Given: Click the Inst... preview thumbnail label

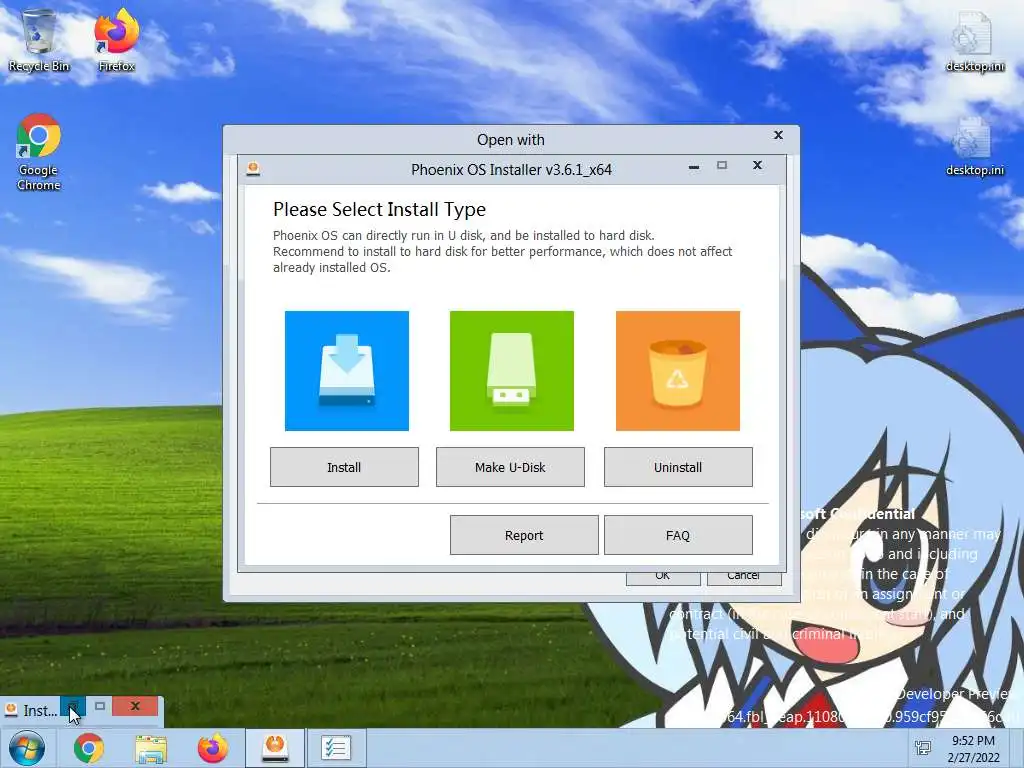Looking at the screenshot, I should (40, 711).
